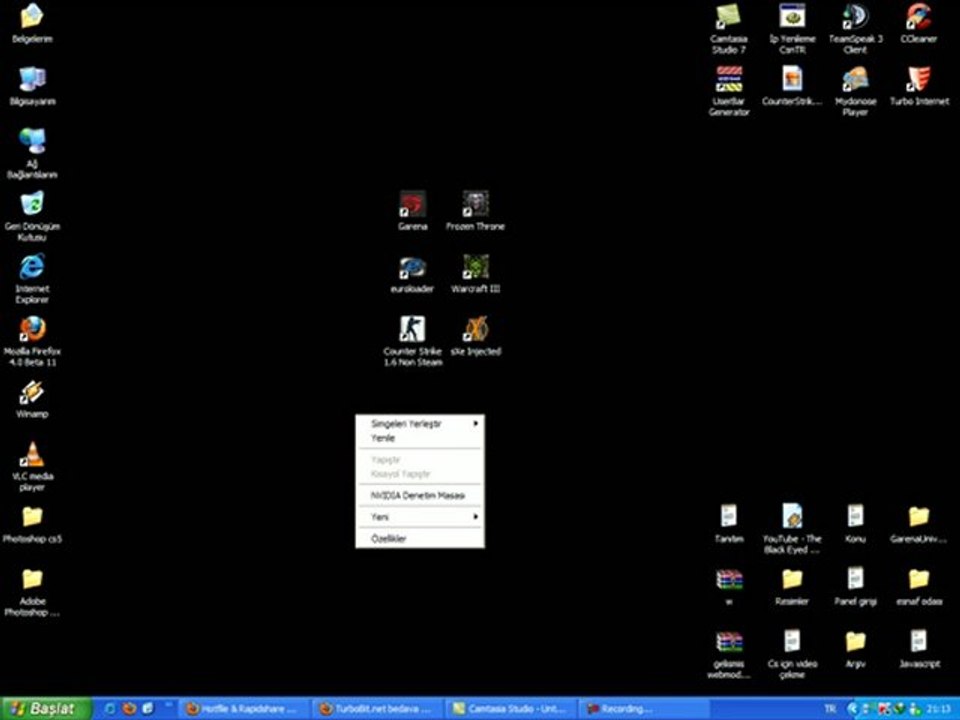960x720 pixels.
Task: Select the Camtasia Studio 7 shortcut
Action: (729, 29)
